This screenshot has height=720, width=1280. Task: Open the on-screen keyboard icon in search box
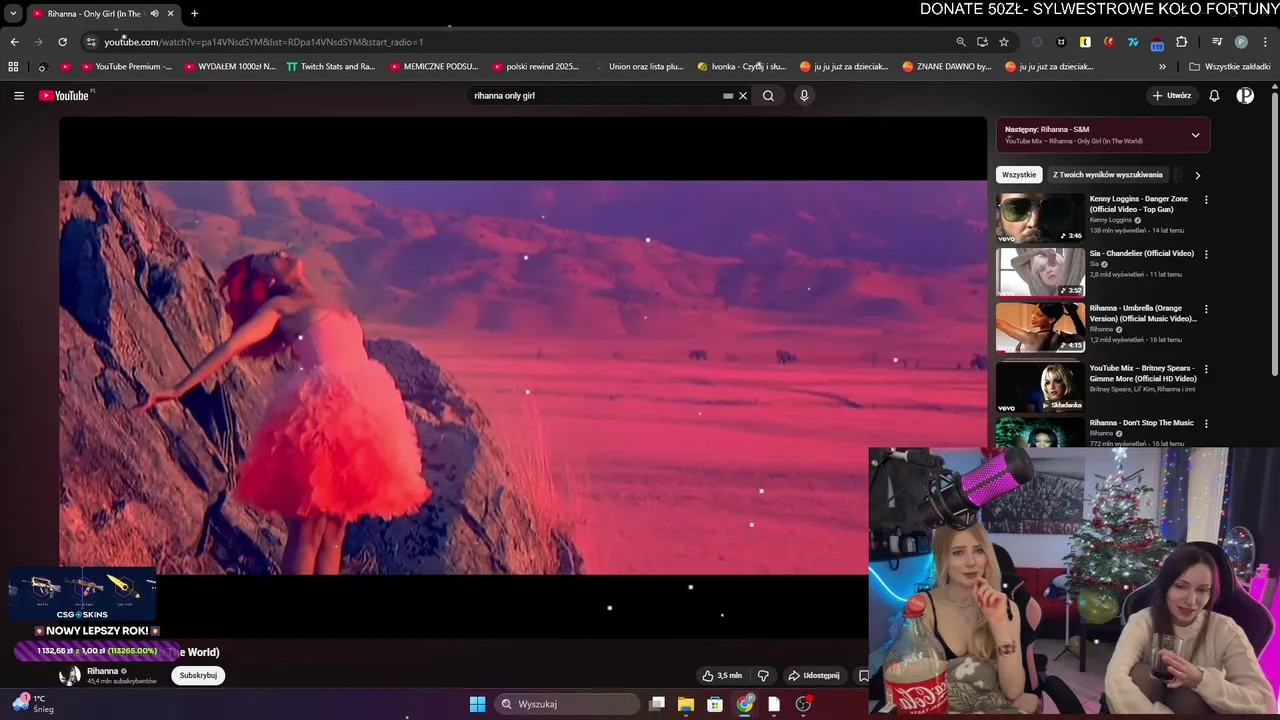click(728, 96)
